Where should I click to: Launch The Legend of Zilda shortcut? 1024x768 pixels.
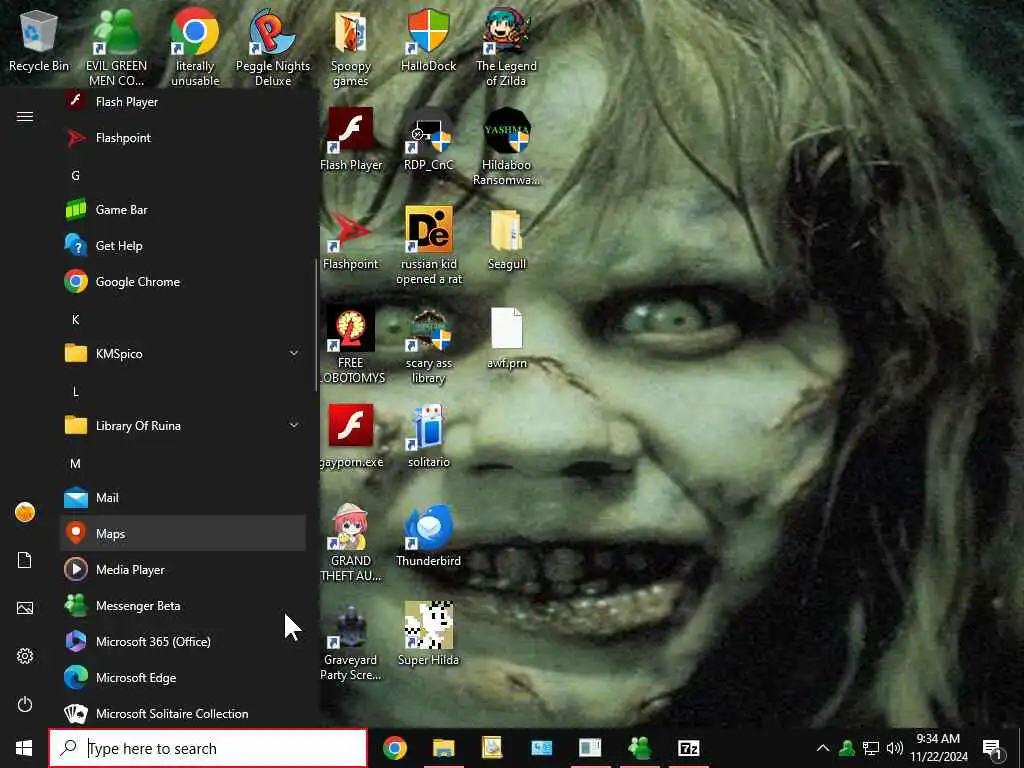pos(506,47)
